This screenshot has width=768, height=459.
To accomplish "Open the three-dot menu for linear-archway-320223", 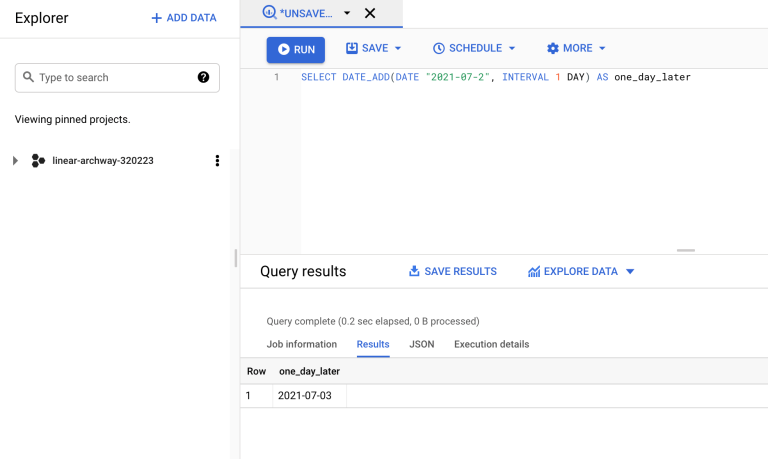I will pyautogui.click(x=217, y=161).
